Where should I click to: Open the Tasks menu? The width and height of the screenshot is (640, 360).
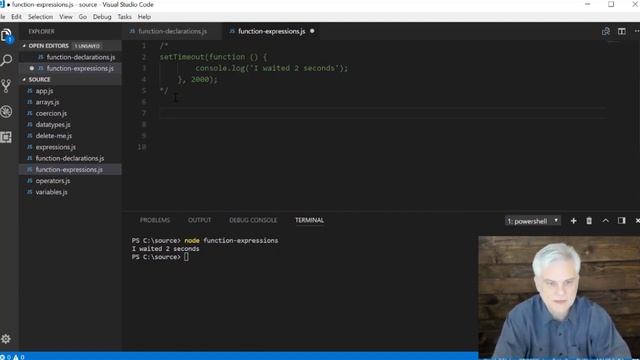click(124, 17)
